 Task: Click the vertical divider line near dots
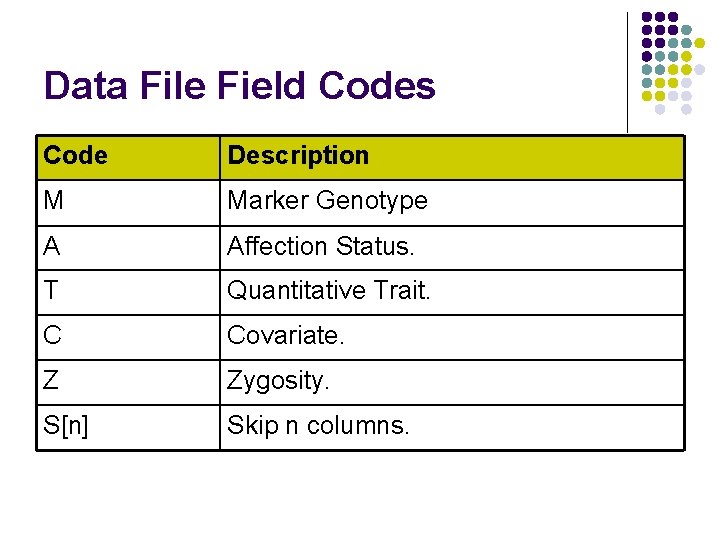tap(627, 72)
